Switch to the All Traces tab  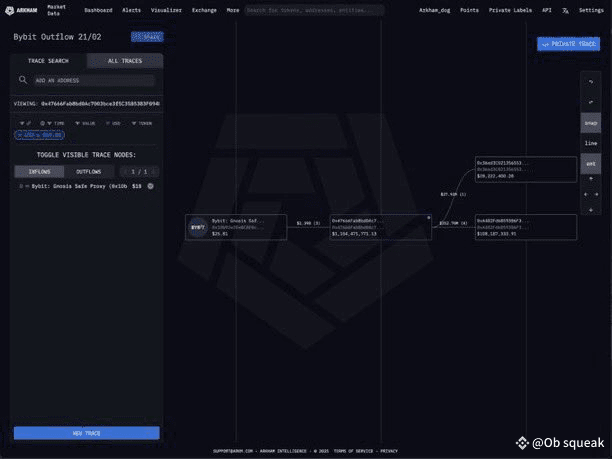[x=125, y=61]
